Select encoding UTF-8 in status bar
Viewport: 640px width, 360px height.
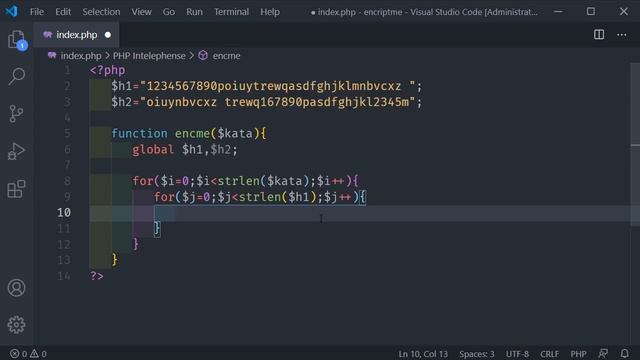517,353
